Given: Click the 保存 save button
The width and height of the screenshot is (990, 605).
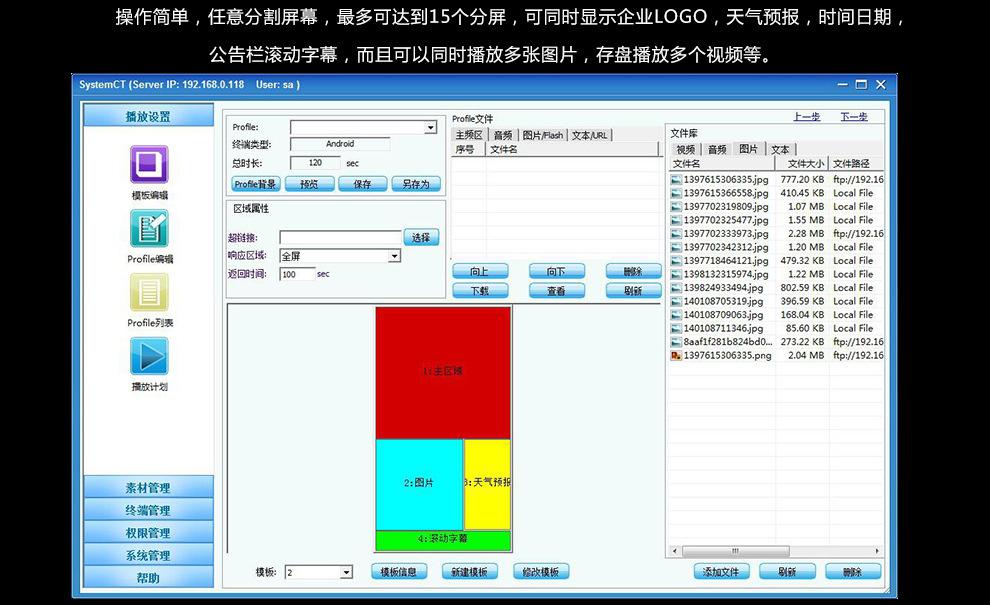Looking at the screenshot, I should [x=362, y=184].
